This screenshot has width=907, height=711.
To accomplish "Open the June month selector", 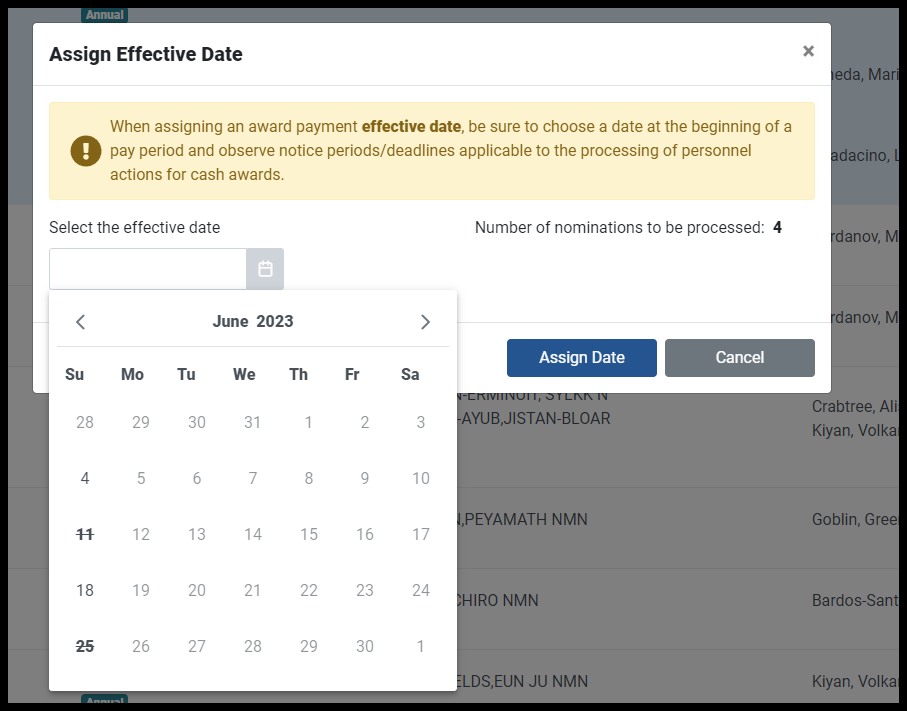I will pyautogui.click(x=230, y=322).
